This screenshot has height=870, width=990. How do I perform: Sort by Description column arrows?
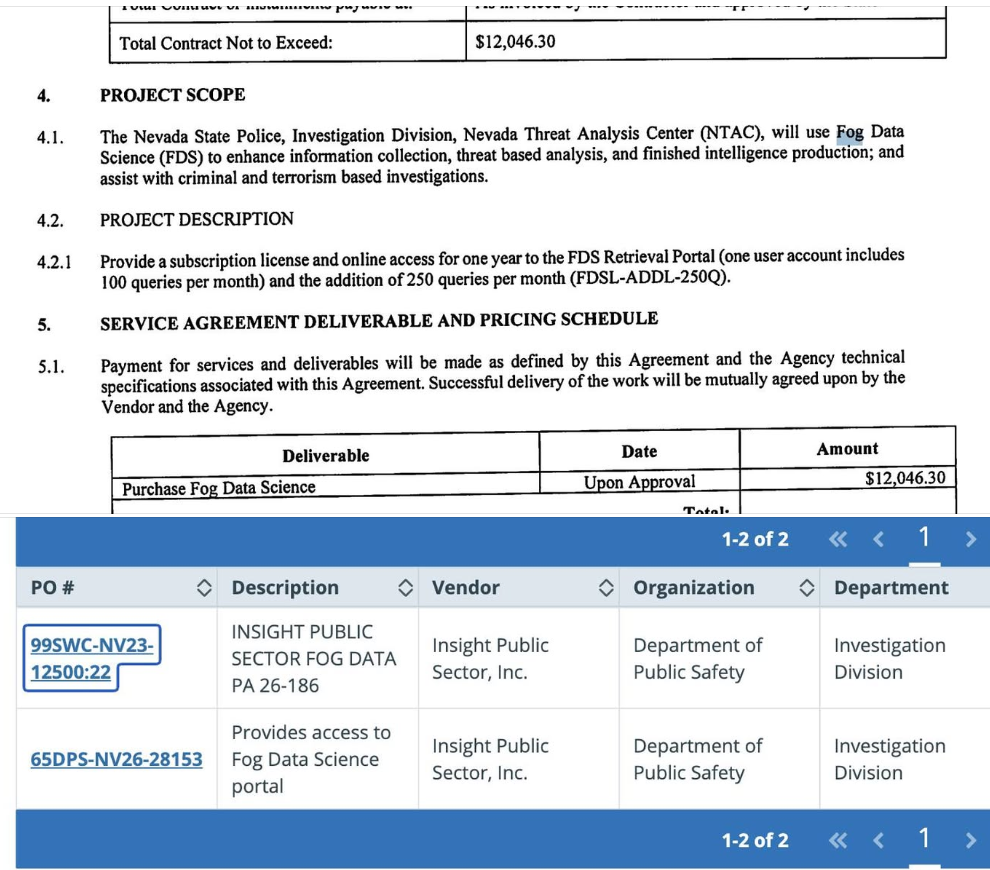point(405,588)
